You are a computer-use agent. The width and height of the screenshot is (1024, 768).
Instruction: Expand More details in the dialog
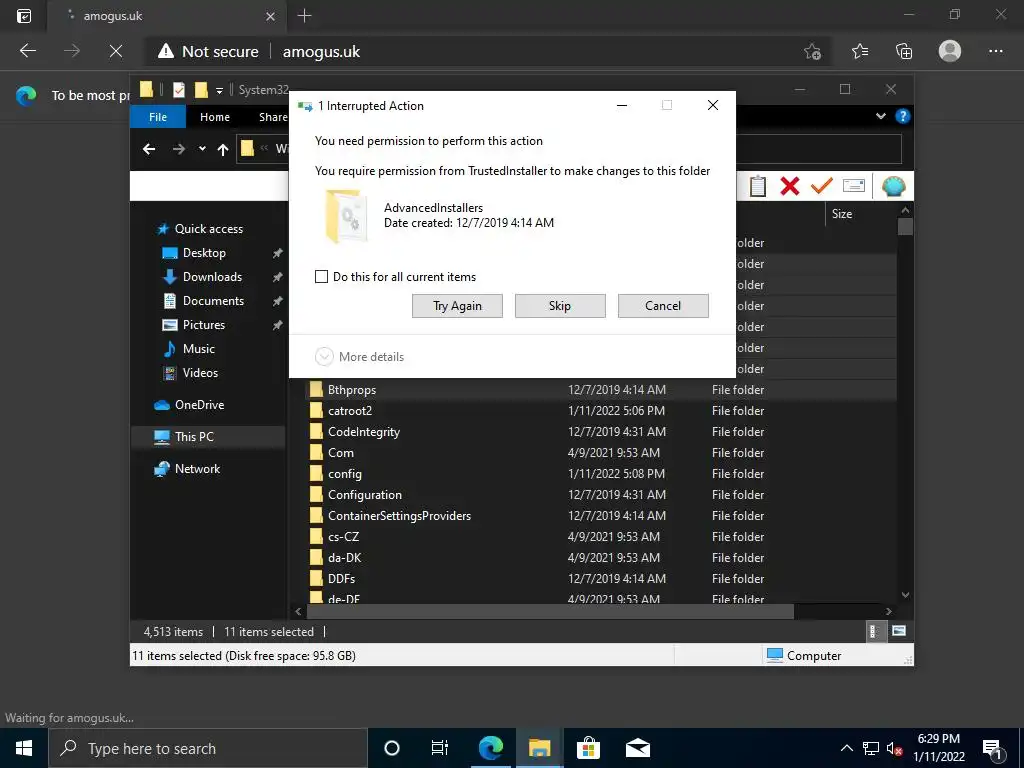tap(360, 357)
